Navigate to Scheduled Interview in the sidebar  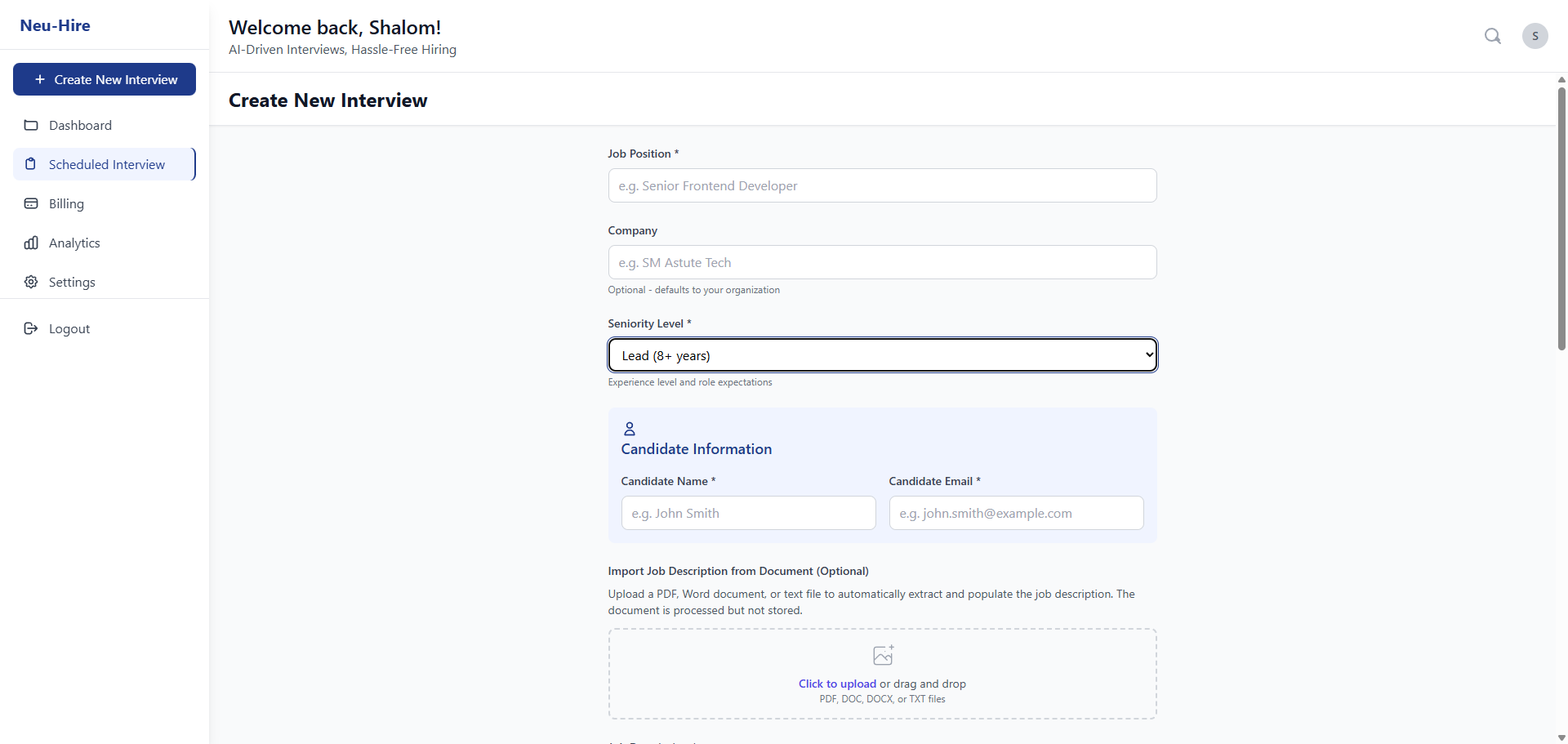point(107,163)
